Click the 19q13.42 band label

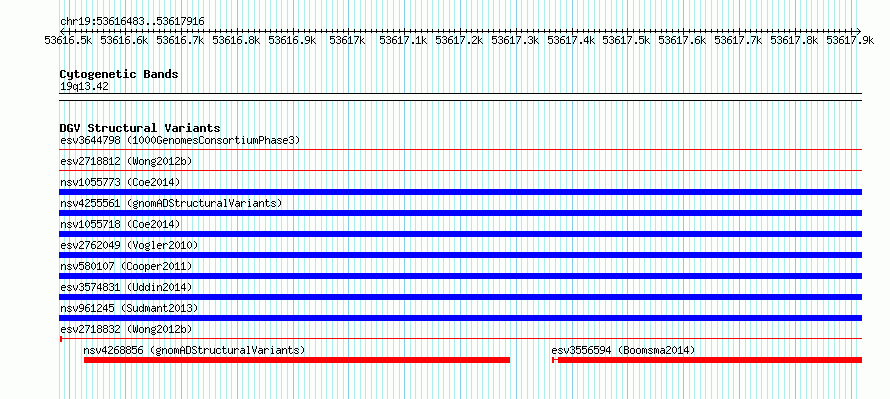84,87
